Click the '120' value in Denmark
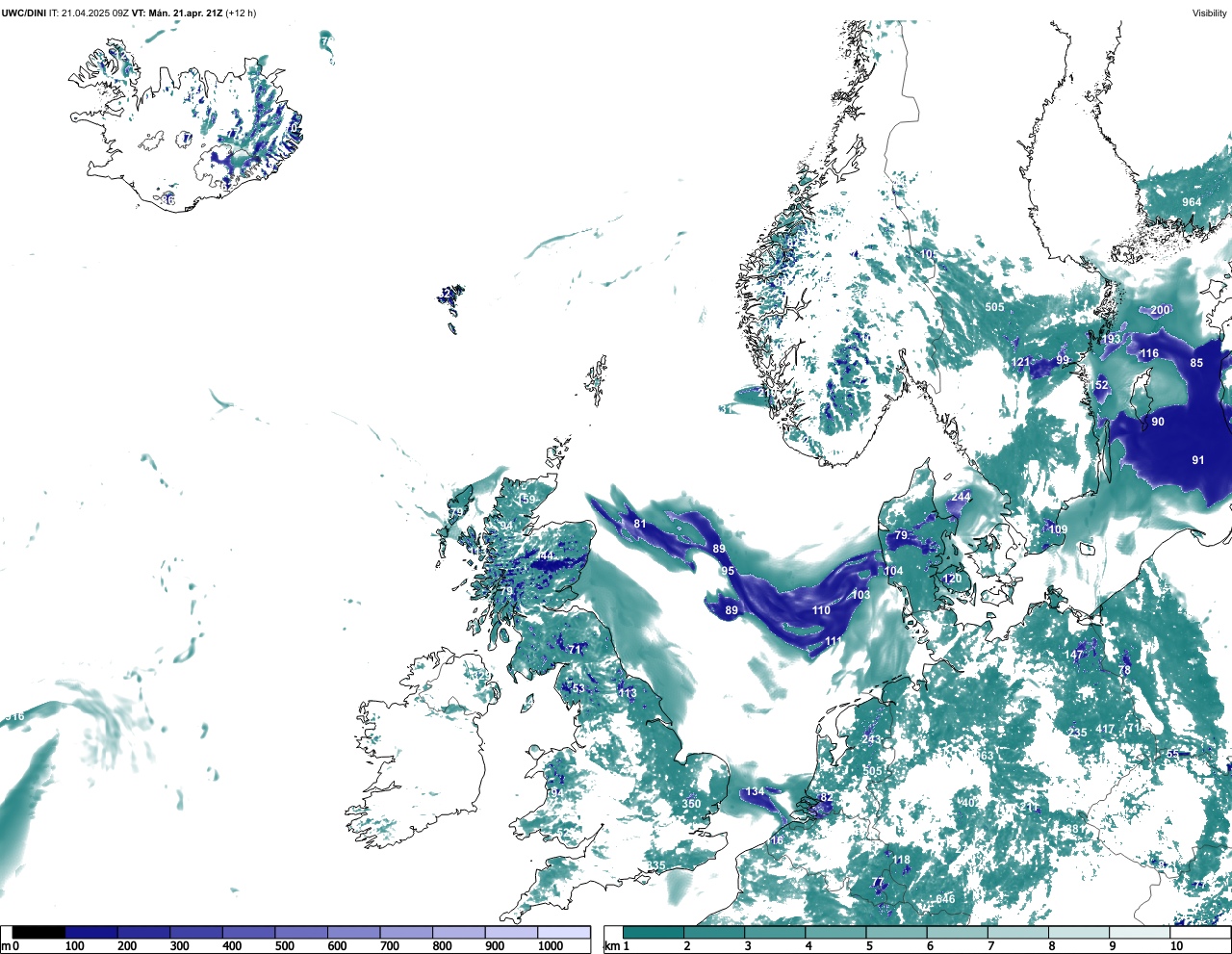1232x954 pixels. (x=952, y=579)
